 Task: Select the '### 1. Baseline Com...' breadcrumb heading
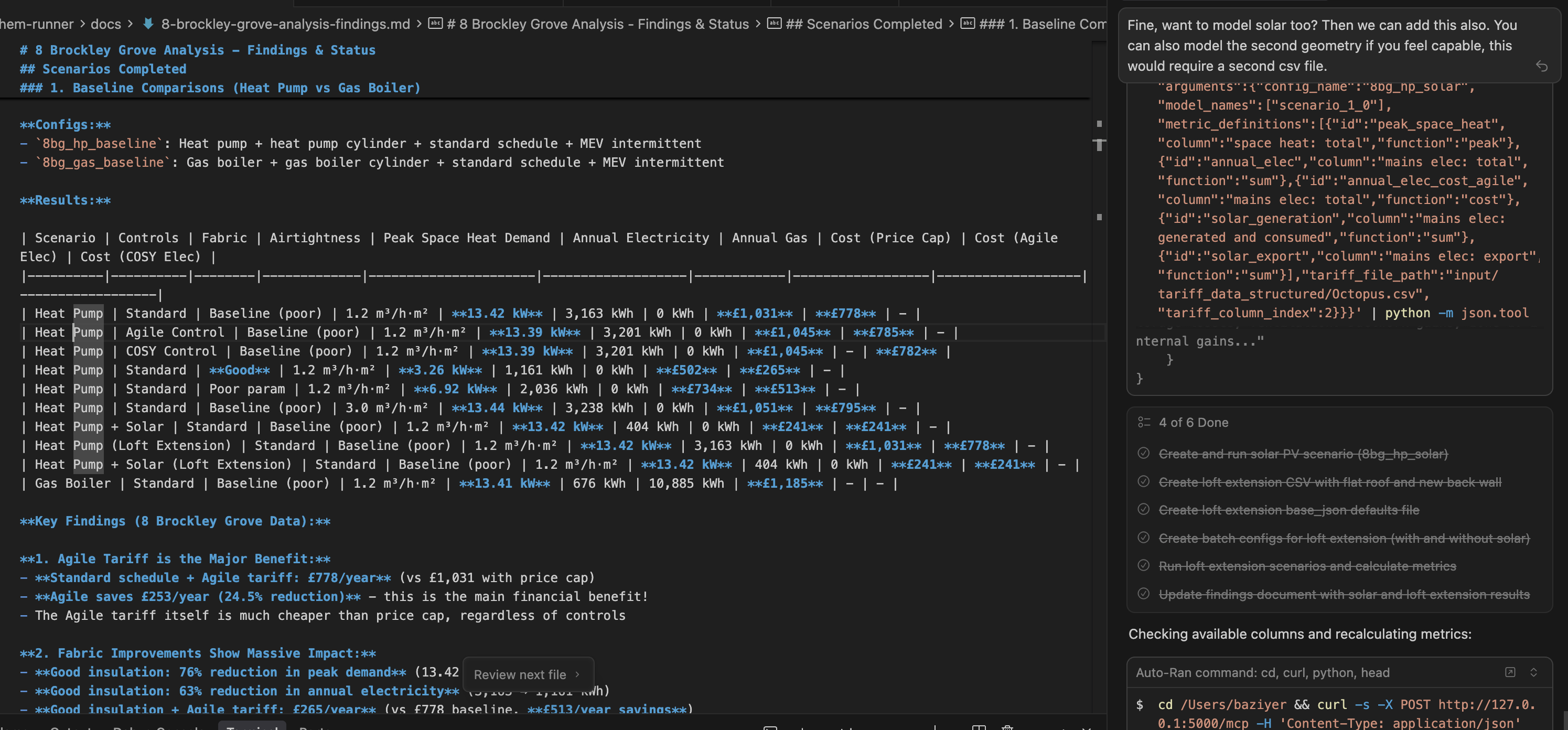(1041, 24)
